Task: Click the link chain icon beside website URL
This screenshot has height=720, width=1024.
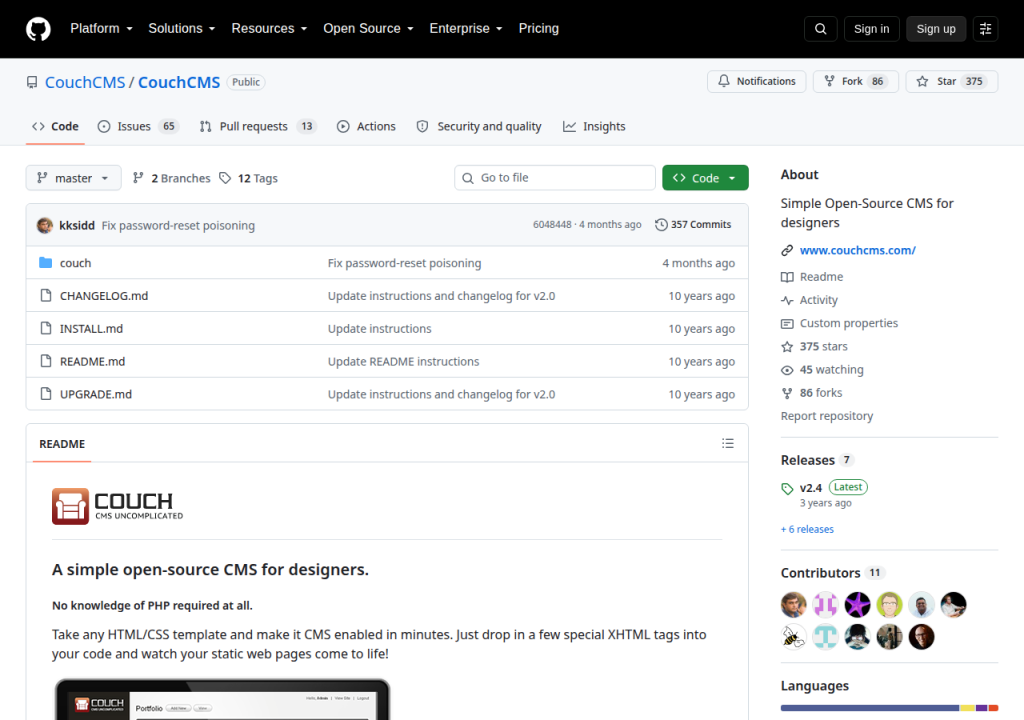Action: 787,250
